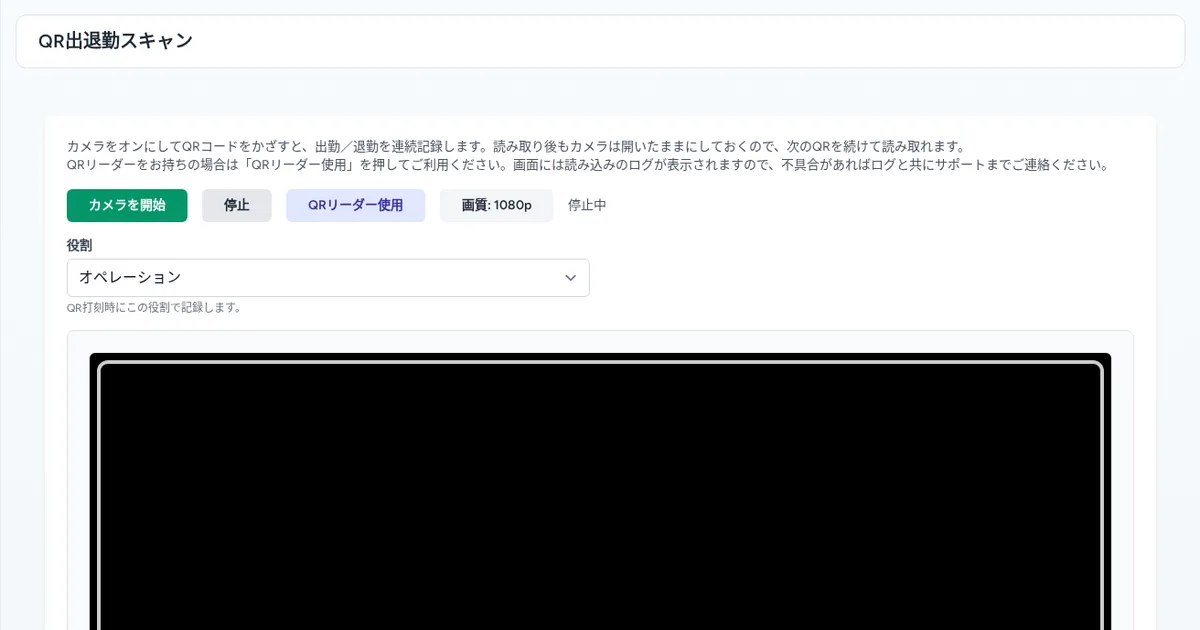The image size is (1200, 630).
Task: Focus the role selection input field
Action: point(328,277)
